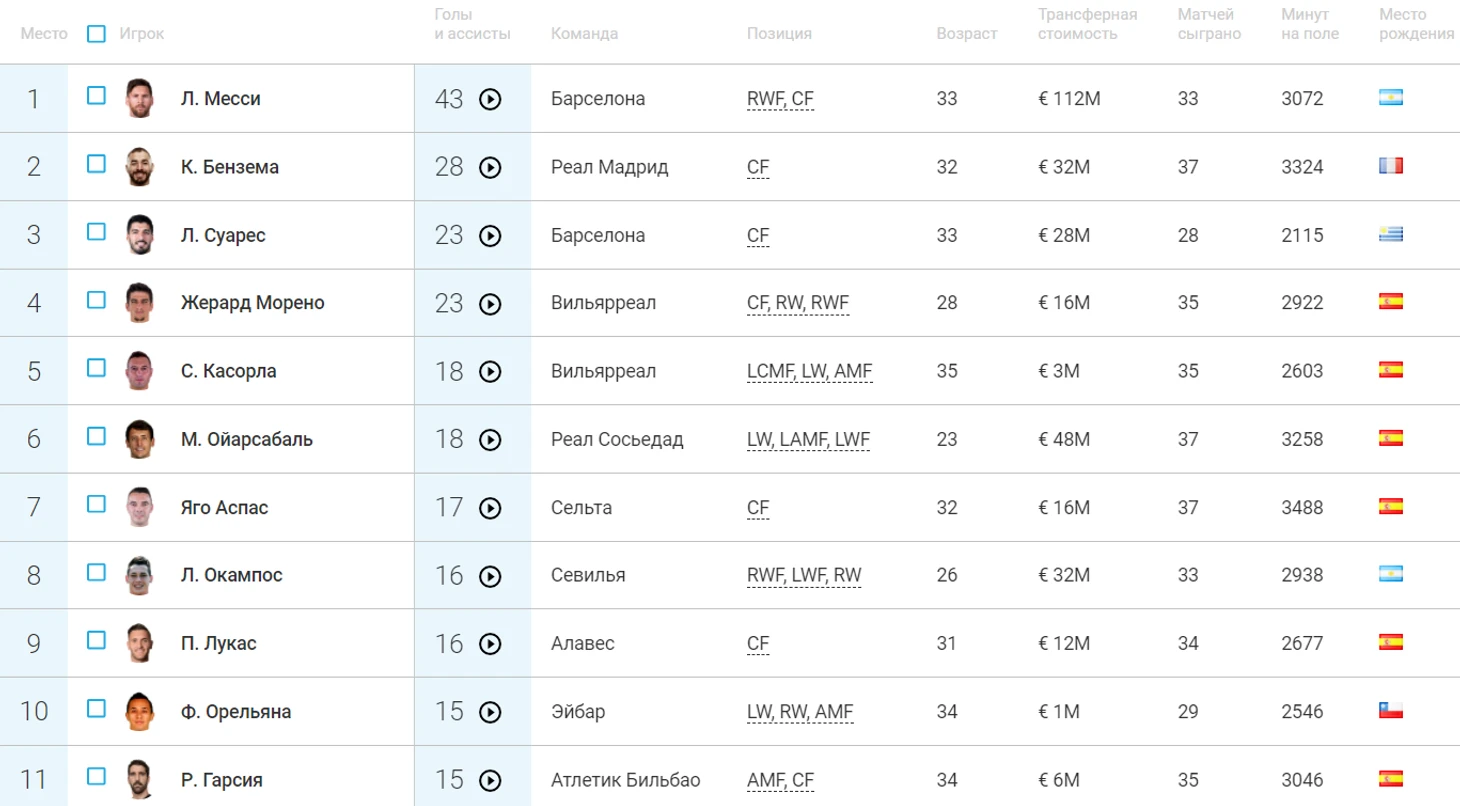Viewport: 1460px width, 806px height.
Task: Sort table by Место column
Action: click(x=44, y=34)
